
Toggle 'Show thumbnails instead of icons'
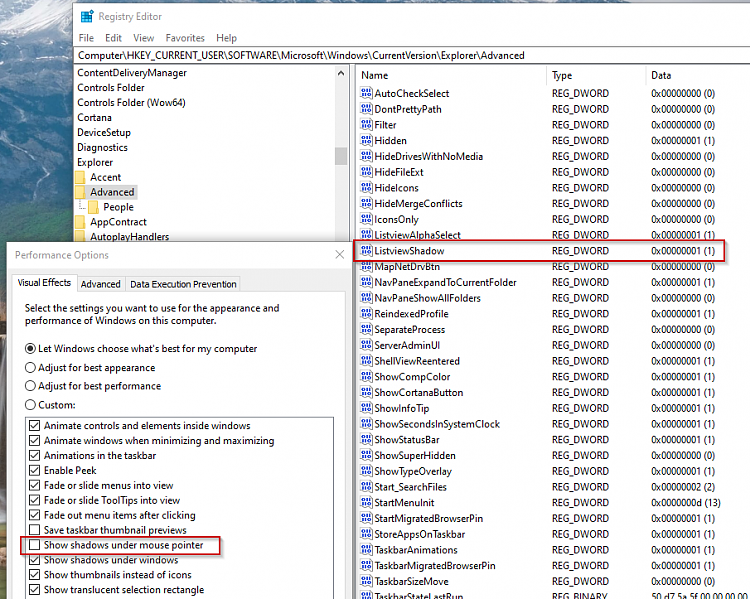coord(34,575)
